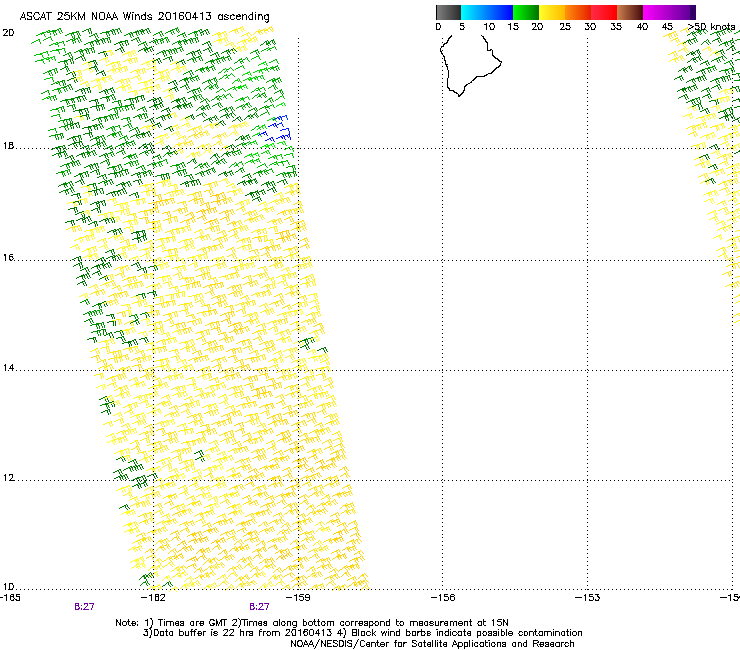Click the NOAA/NESDIS Center for Satellite Applications credit

[x=432, y=644]
